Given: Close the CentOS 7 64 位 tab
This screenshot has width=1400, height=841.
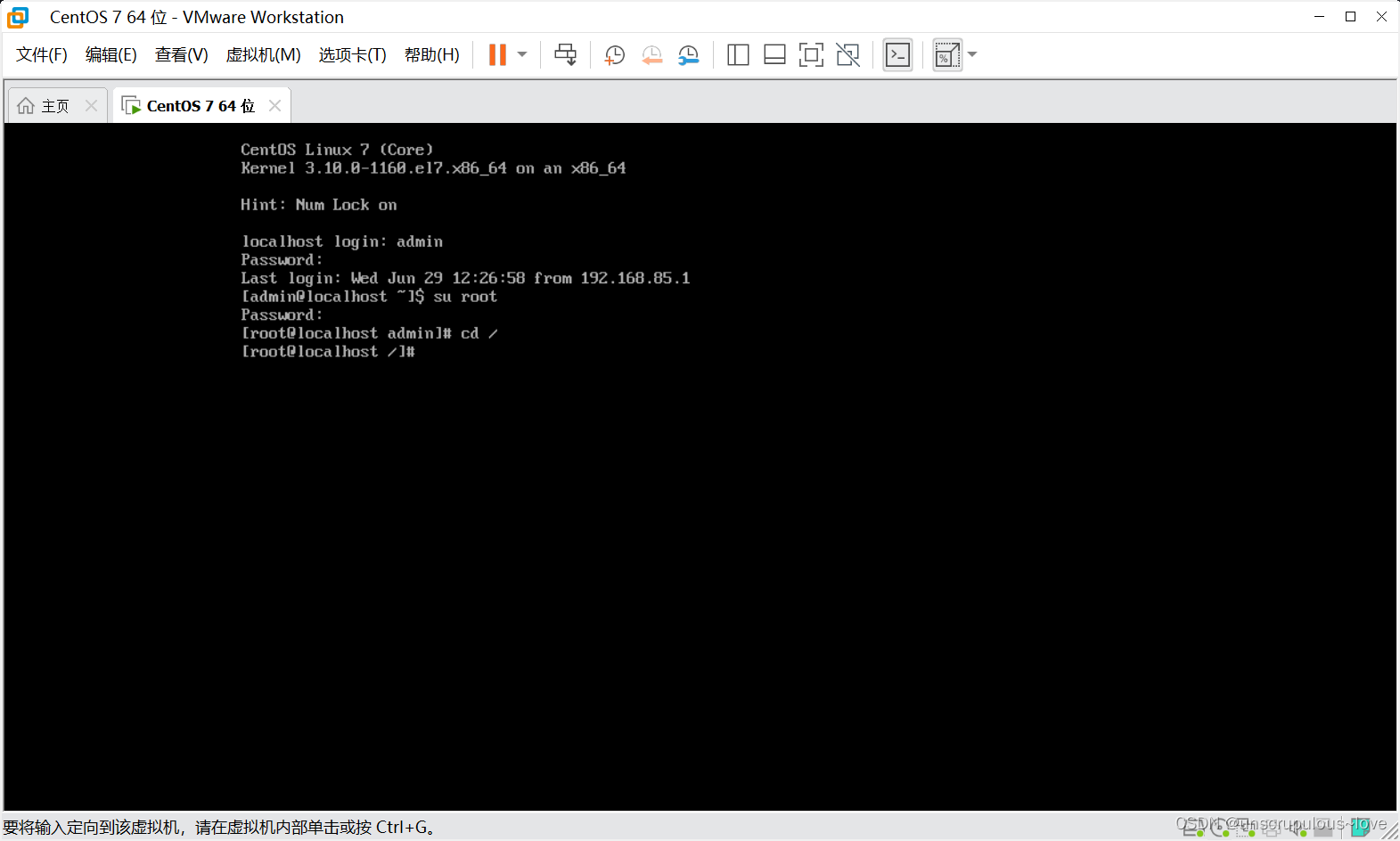Looking at the screenshot, I should tap(275, 106).
